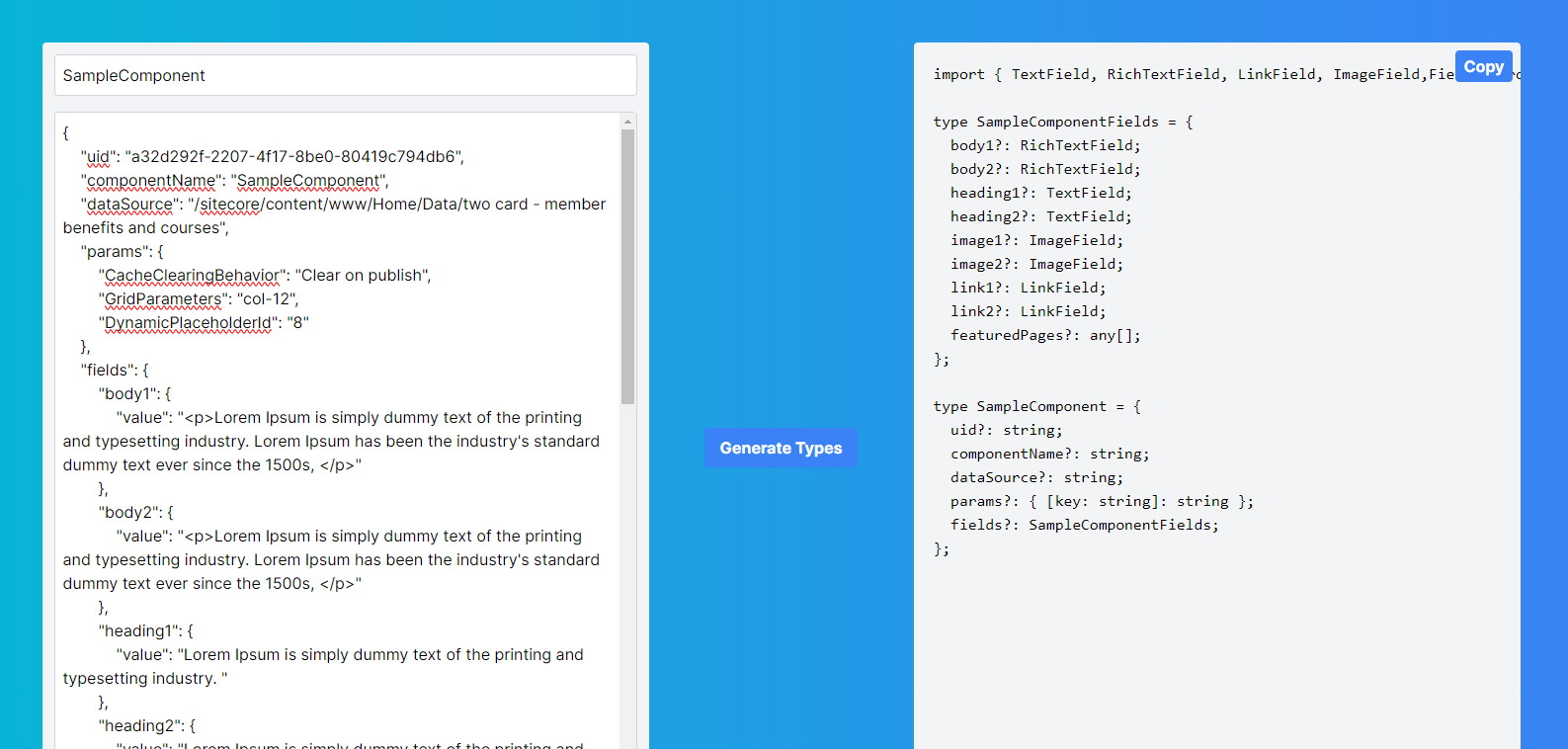
Task: Click "body2?: RichTextField;" output line
Action: [x=1045, y=169]
